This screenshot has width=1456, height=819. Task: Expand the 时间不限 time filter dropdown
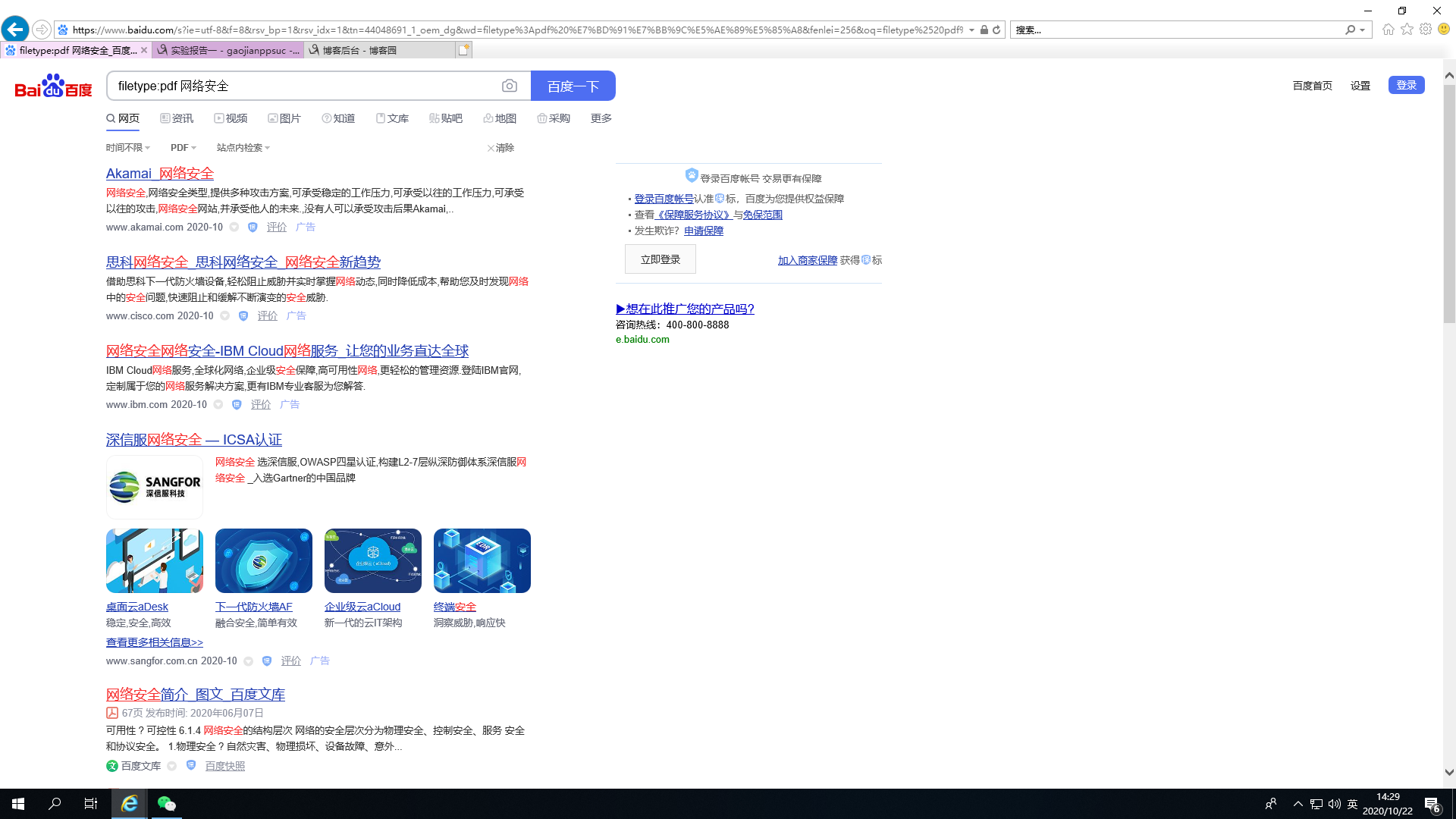(x=127, y=148)
